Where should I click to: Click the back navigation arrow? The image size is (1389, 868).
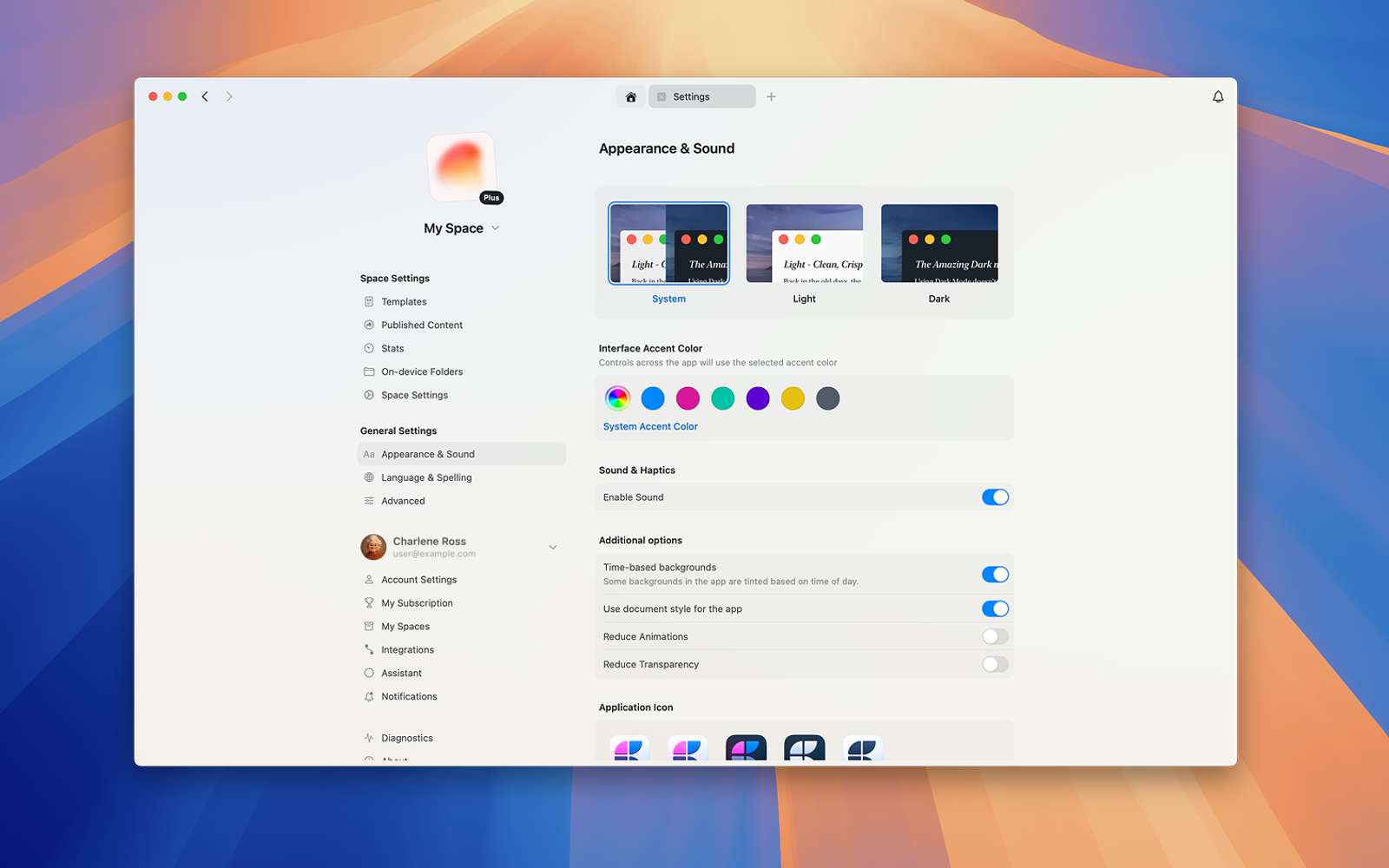click(205, 96)
